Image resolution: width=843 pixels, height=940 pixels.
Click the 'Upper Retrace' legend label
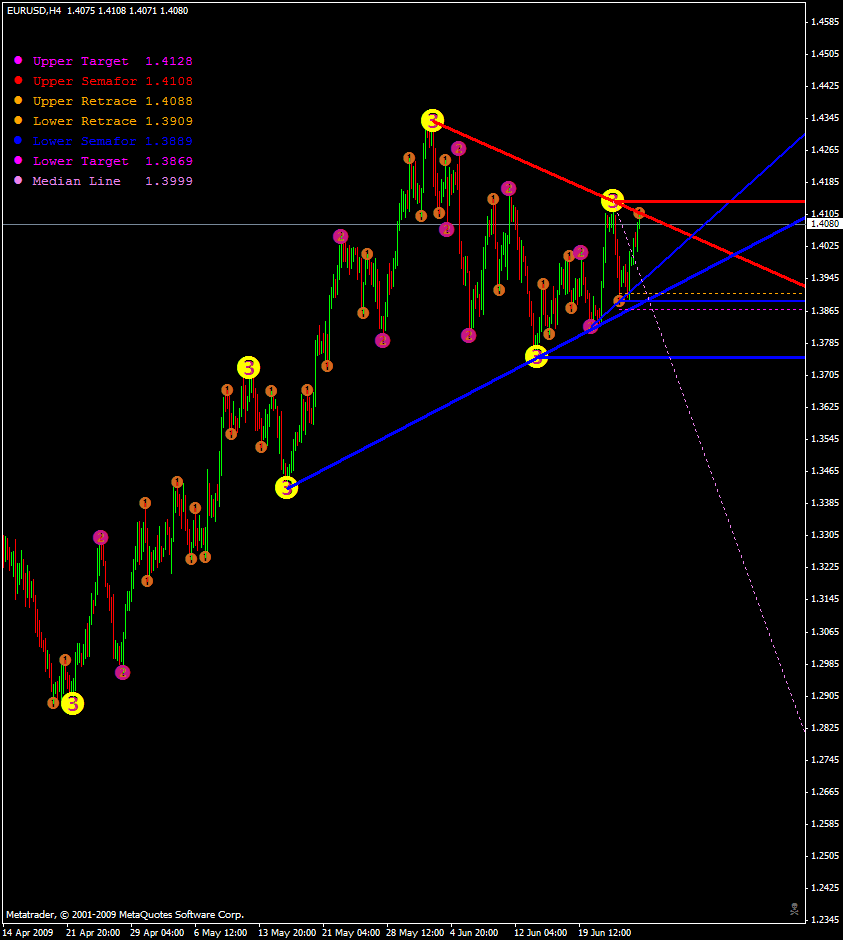pyautogui.click(x=85, y=101)
